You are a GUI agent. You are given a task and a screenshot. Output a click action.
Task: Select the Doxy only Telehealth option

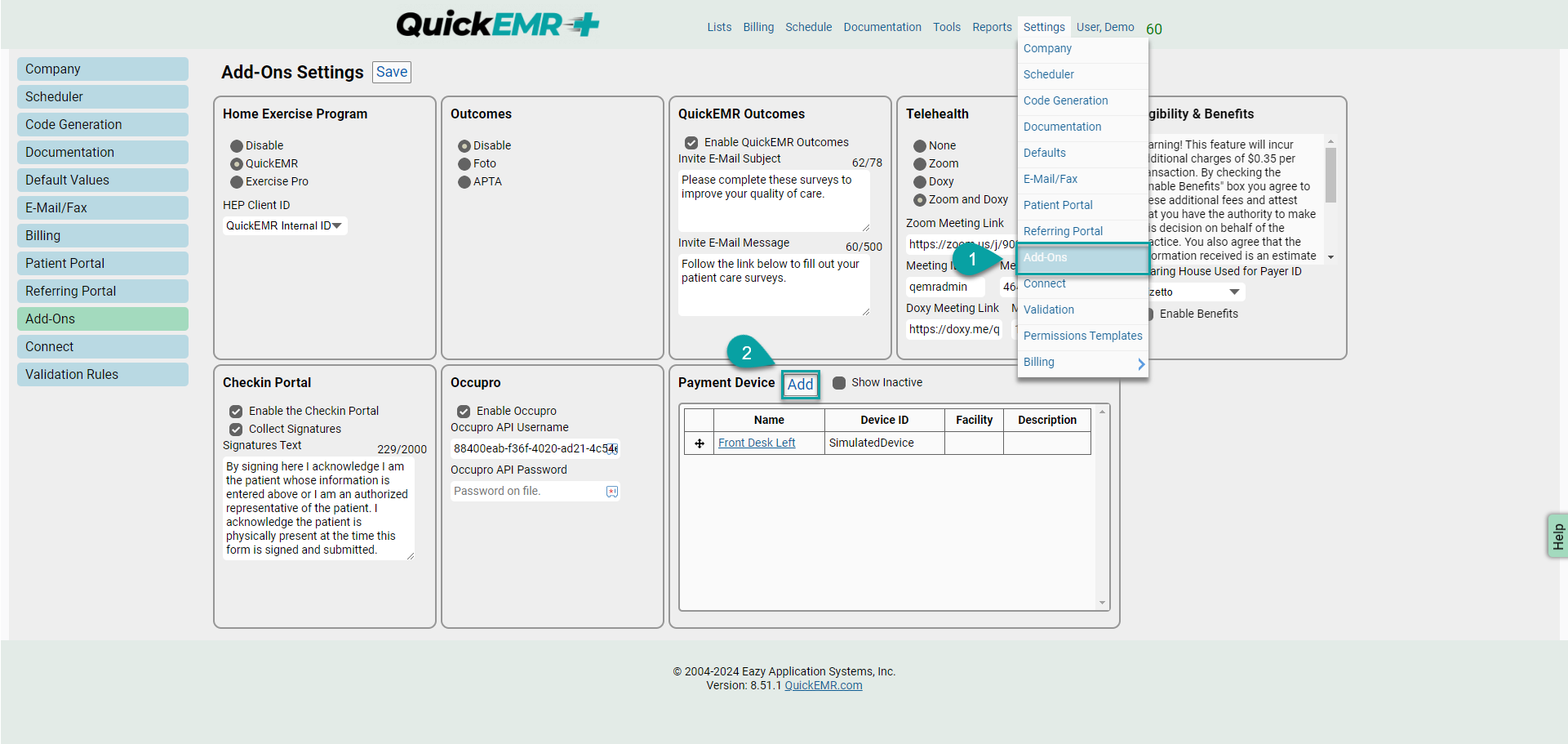920,182
